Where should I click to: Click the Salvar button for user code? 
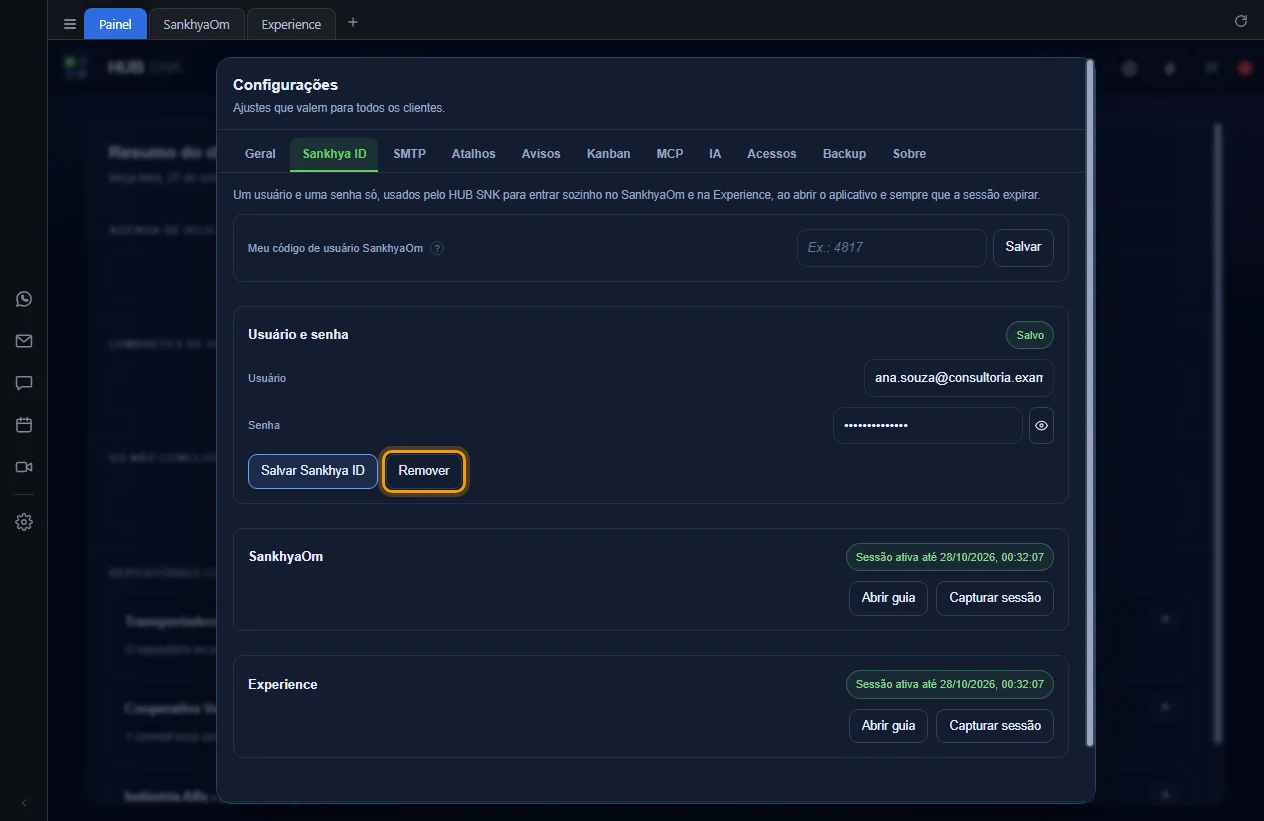pos(1023,247)
